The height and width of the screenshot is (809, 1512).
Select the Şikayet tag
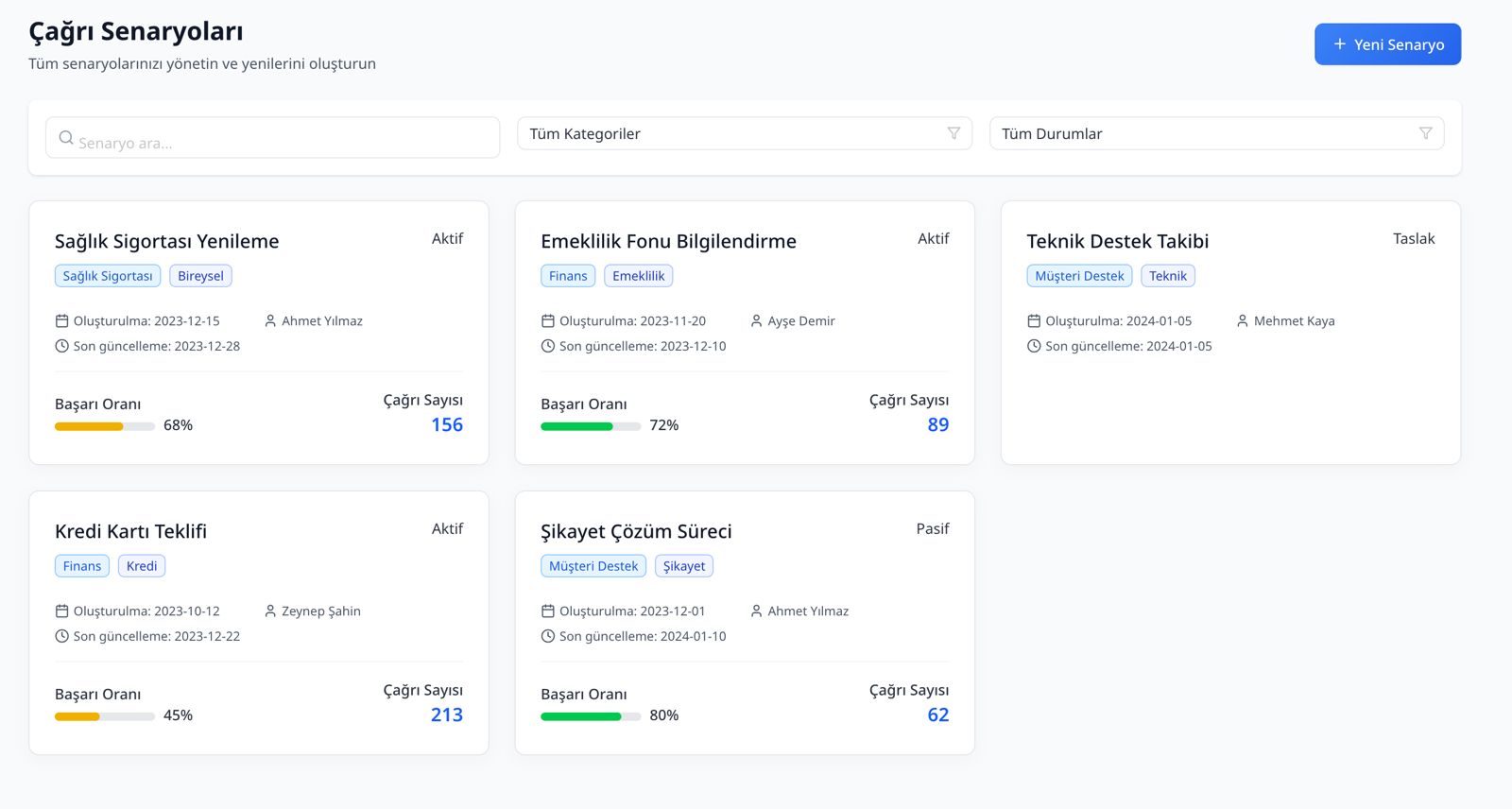[683, 566]
